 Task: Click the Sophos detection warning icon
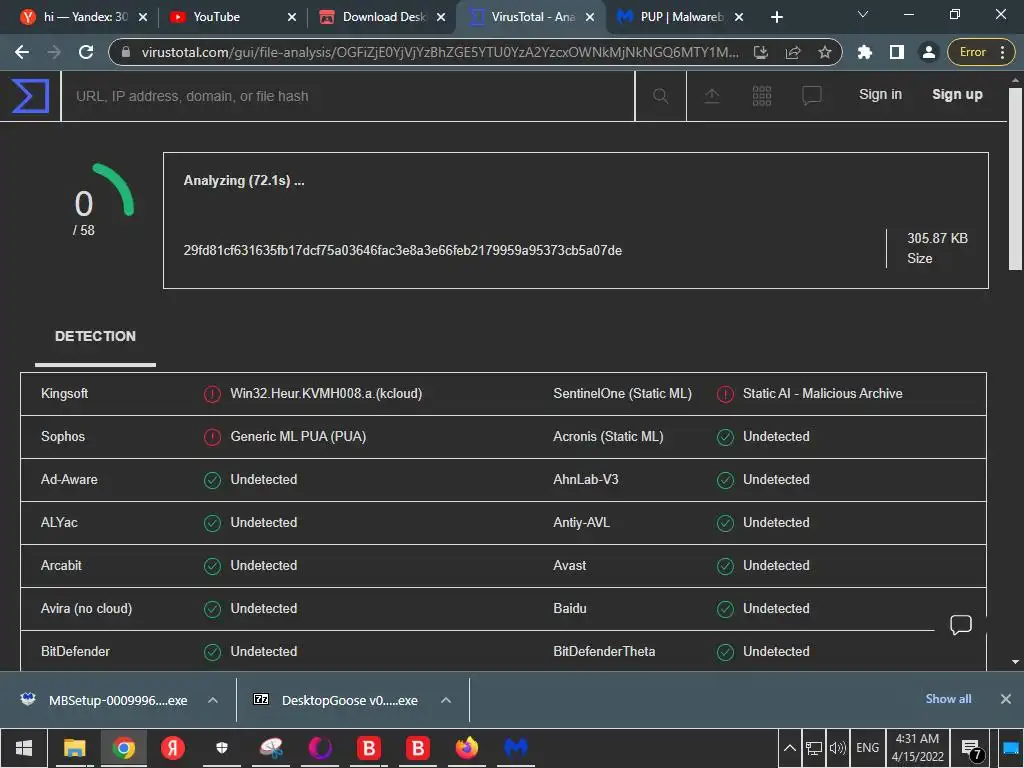click(212, 438)
